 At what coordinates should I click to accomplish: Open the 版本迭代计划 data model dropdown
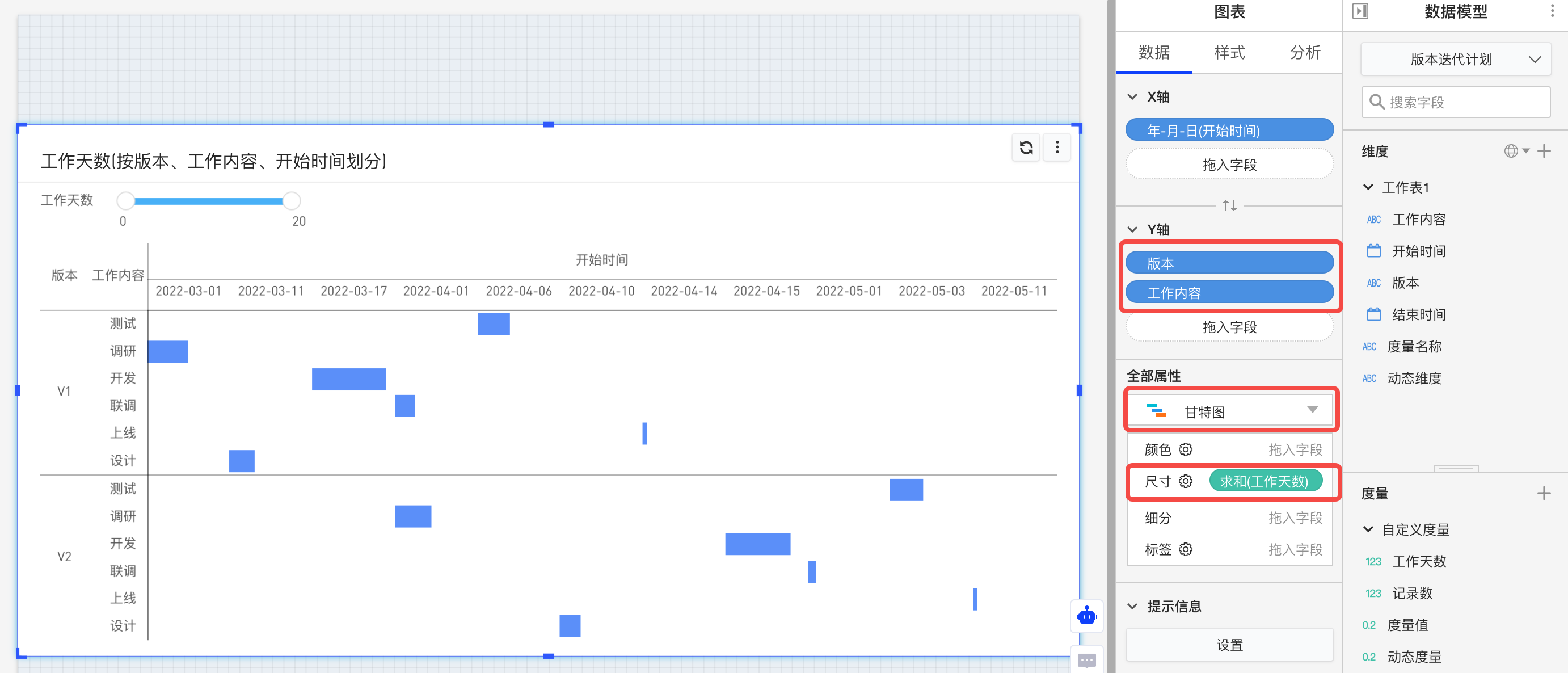click(x=1455, y=59)
